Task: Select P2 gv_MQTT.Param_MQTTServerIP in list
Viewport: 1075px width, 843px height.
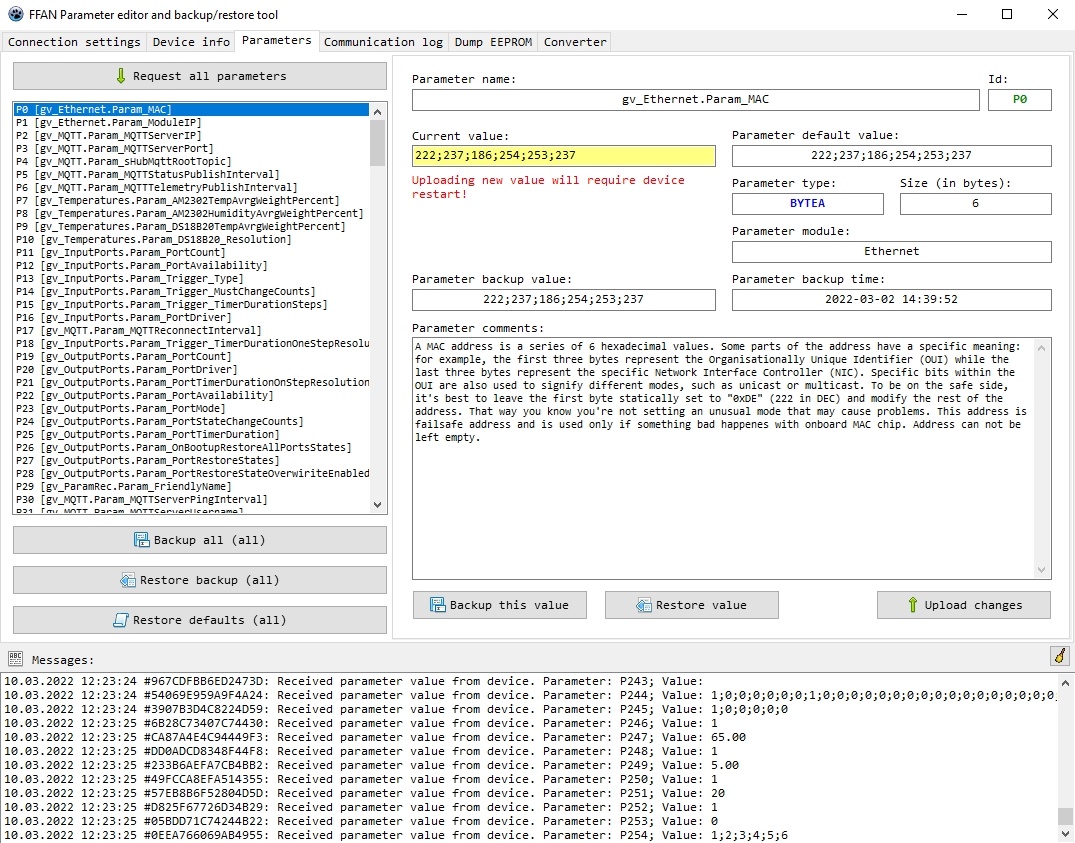Action: [x=108, y=135]
